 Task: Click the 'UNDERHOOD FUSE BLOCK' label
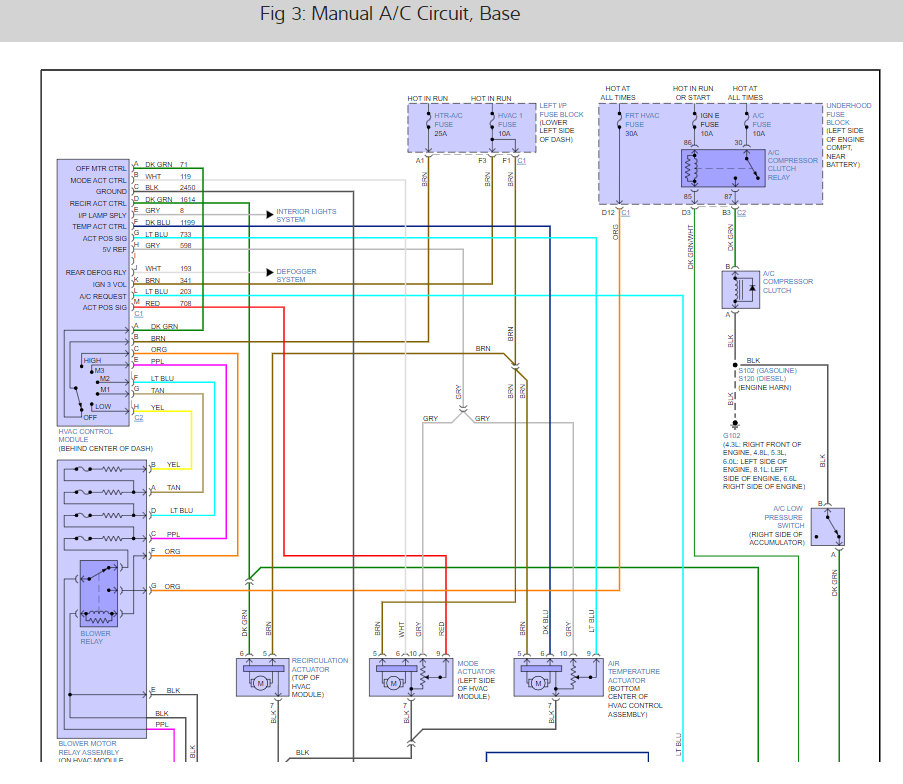[849, 114]
